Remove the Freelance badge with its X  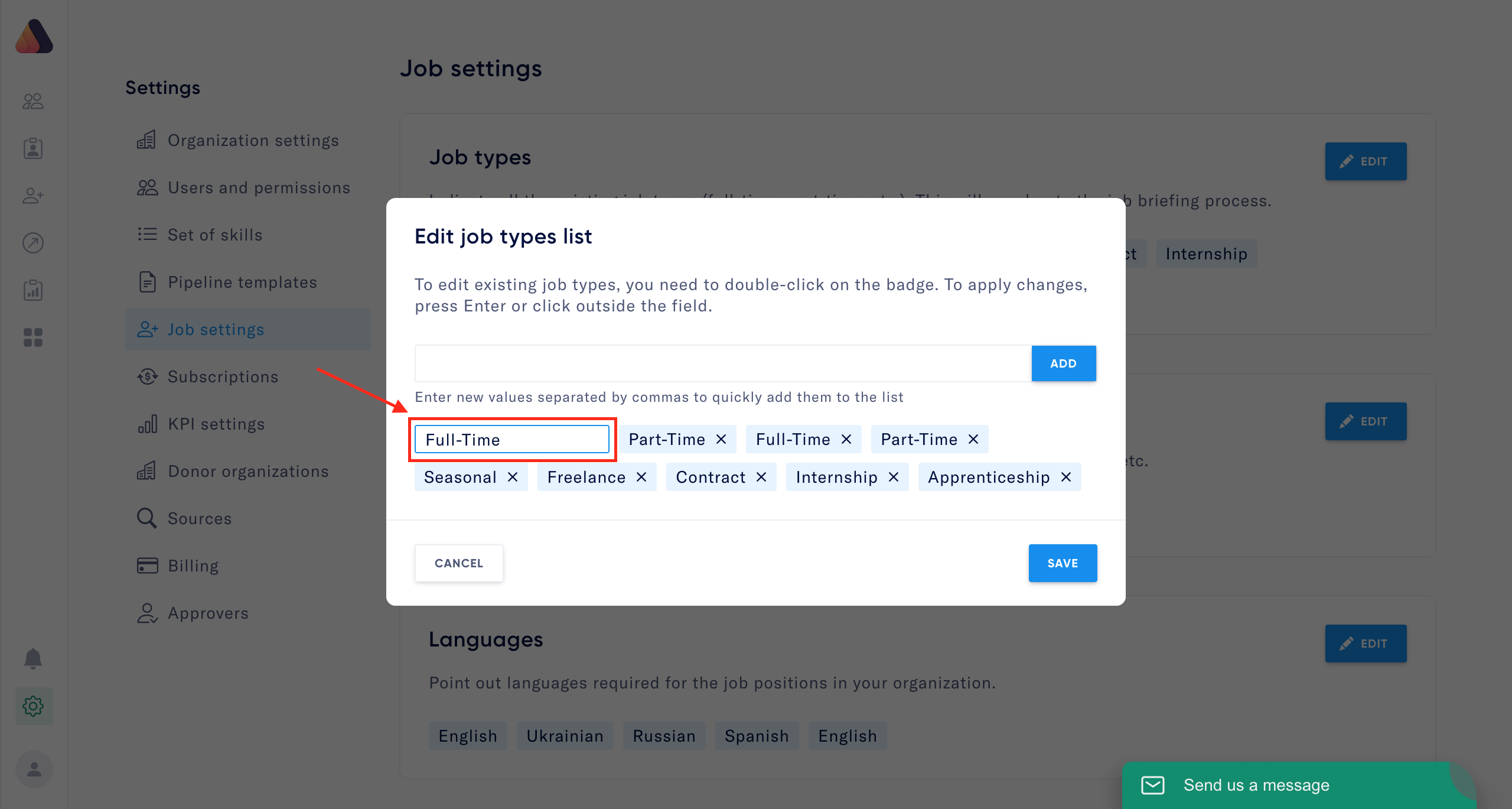pos(641,477)
